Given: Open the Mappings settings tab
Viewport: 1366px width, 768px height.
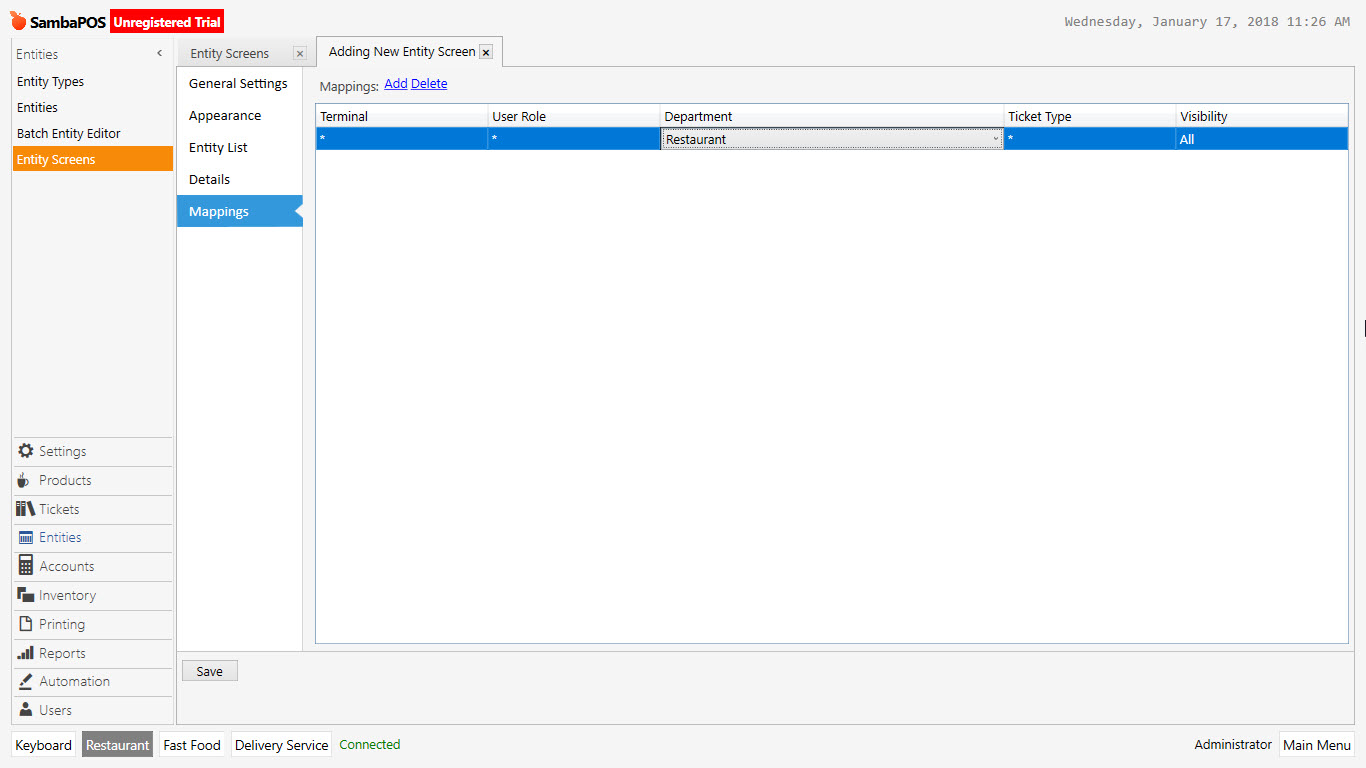Looking at the screenshot, I should 219,211.
